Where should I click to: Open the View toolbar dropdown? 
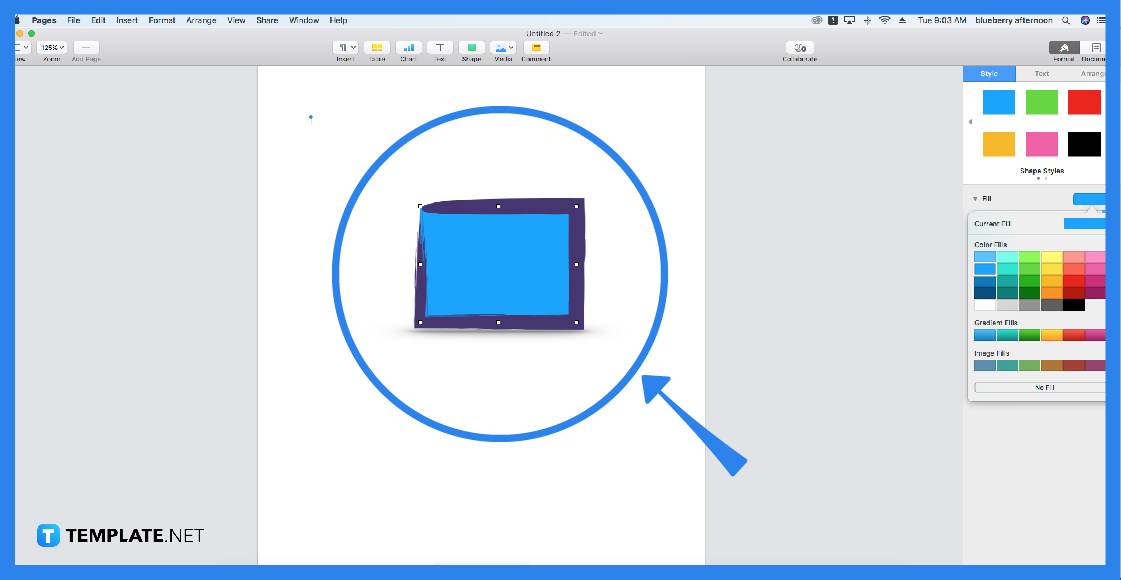pyautogui.click(x=22, y=48)
